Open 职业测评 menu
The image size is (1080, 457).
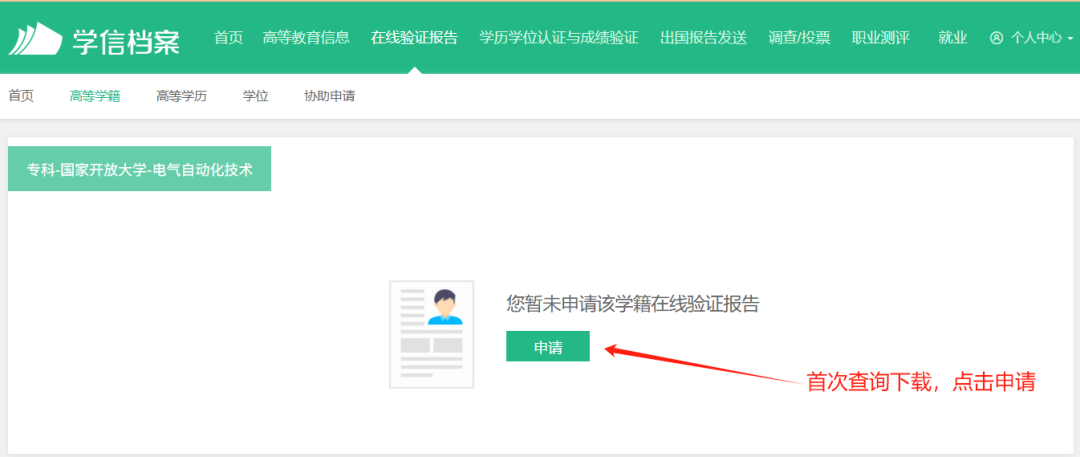880,38
